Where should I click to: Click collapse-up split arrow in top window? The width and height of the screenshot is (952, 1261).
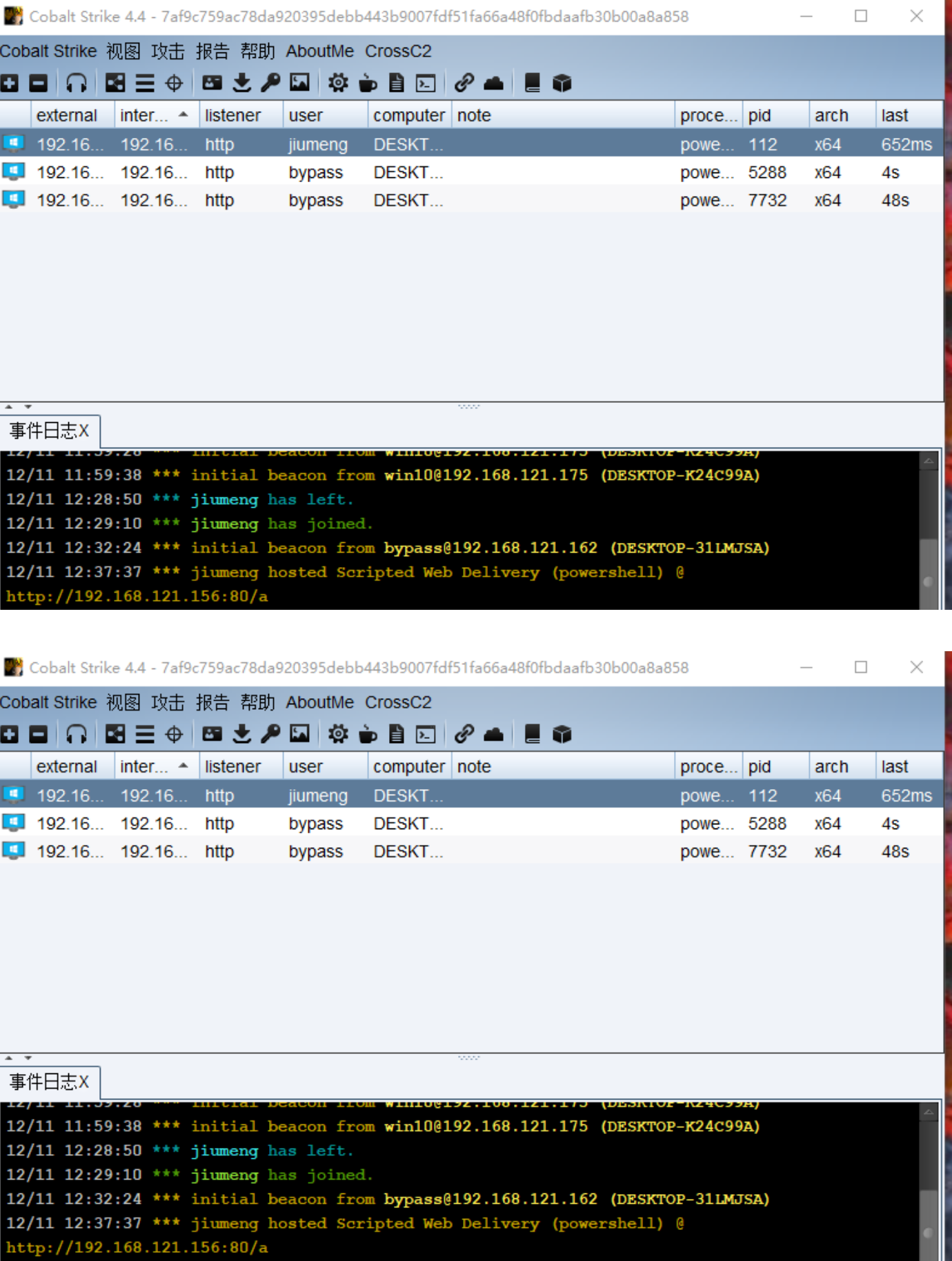click(x=9, y=407)
